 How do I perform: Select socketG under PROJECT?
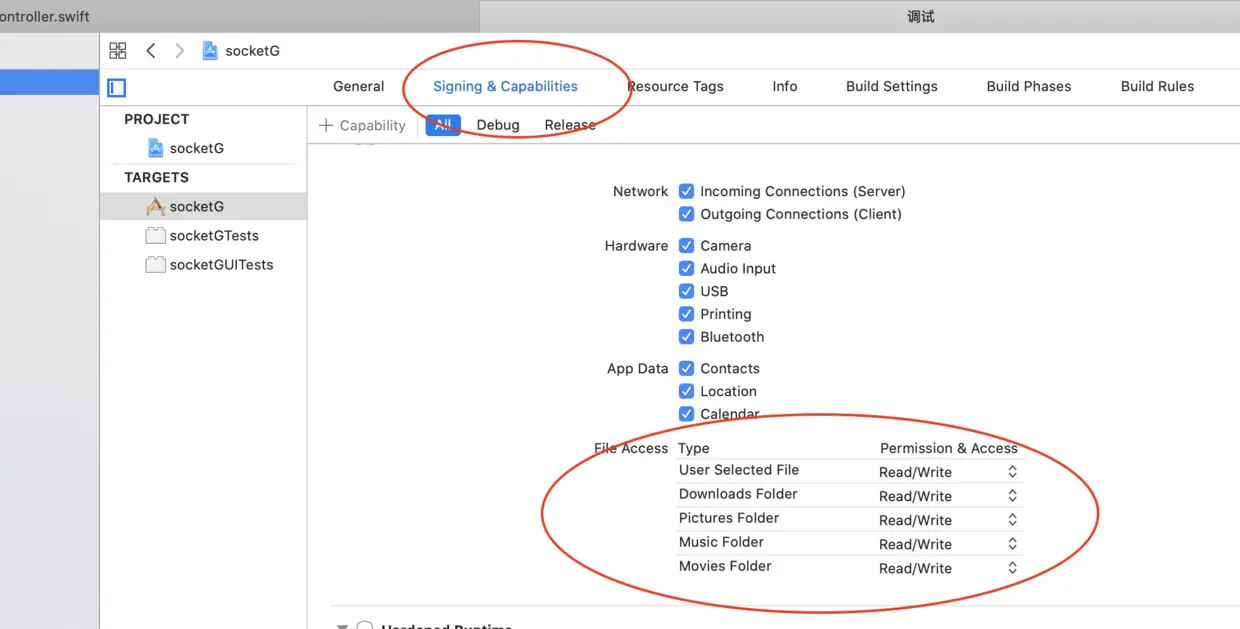[x=196, y=148]
